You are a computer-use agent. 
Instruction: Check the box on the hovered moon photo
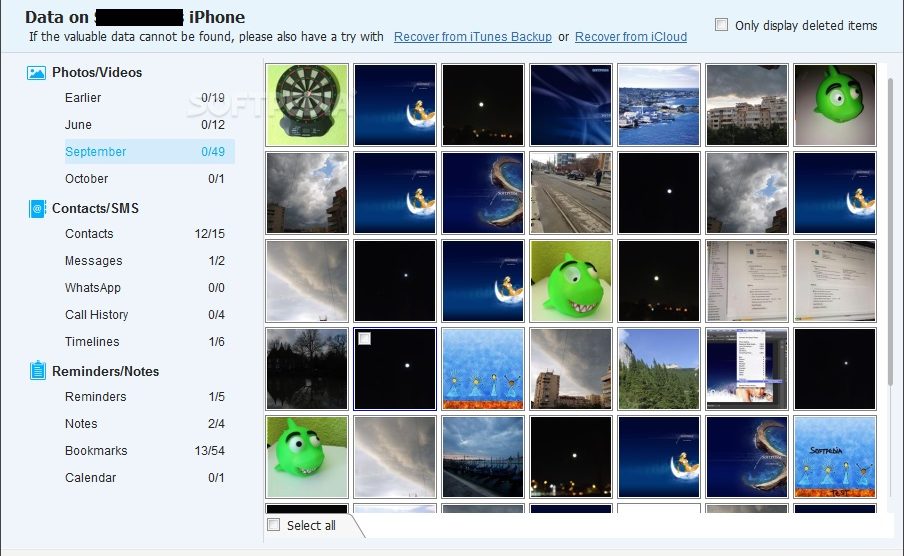(364, 339)
